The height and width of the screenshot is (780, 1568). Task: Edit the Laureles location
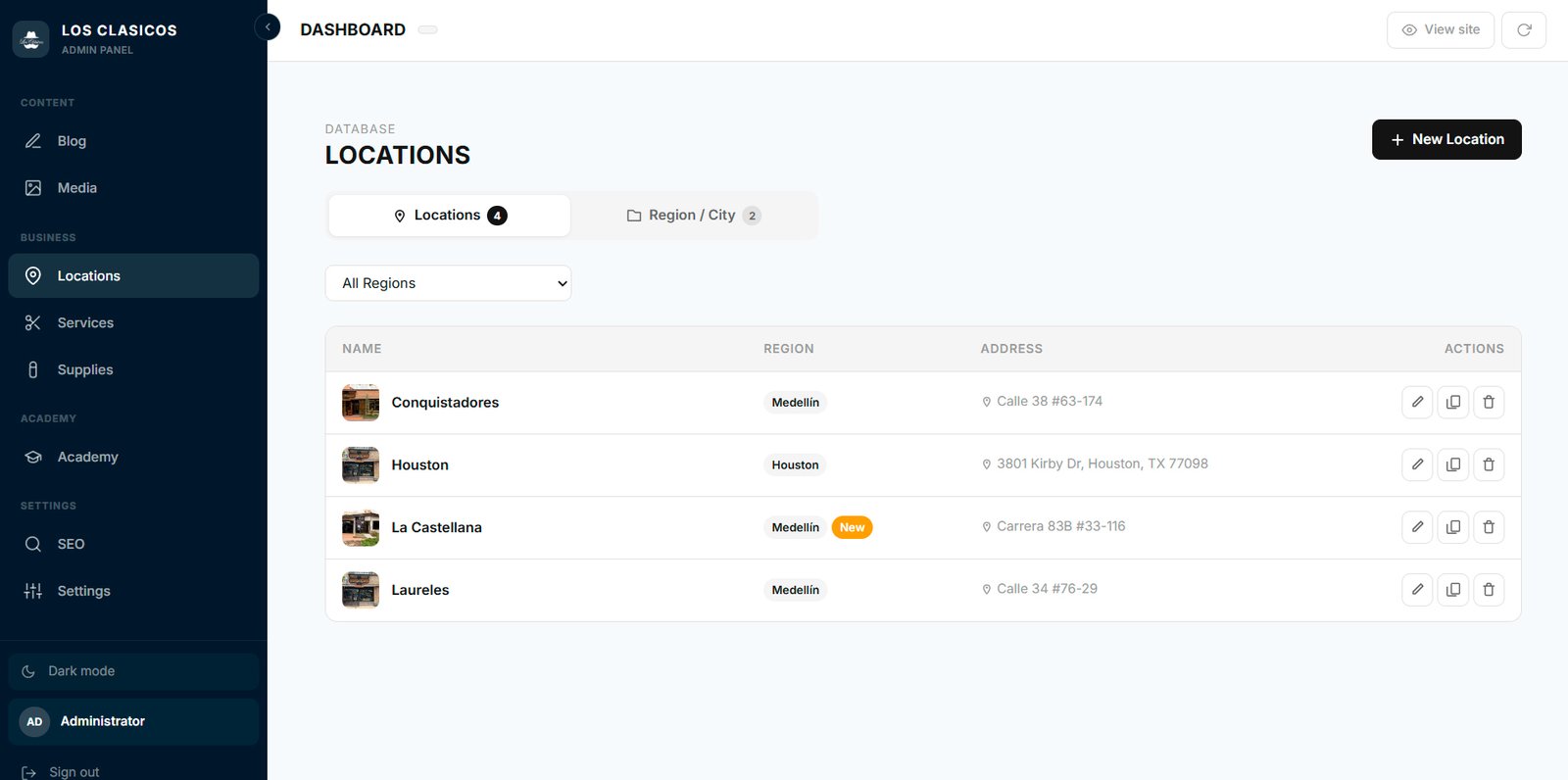[1417, 590]
